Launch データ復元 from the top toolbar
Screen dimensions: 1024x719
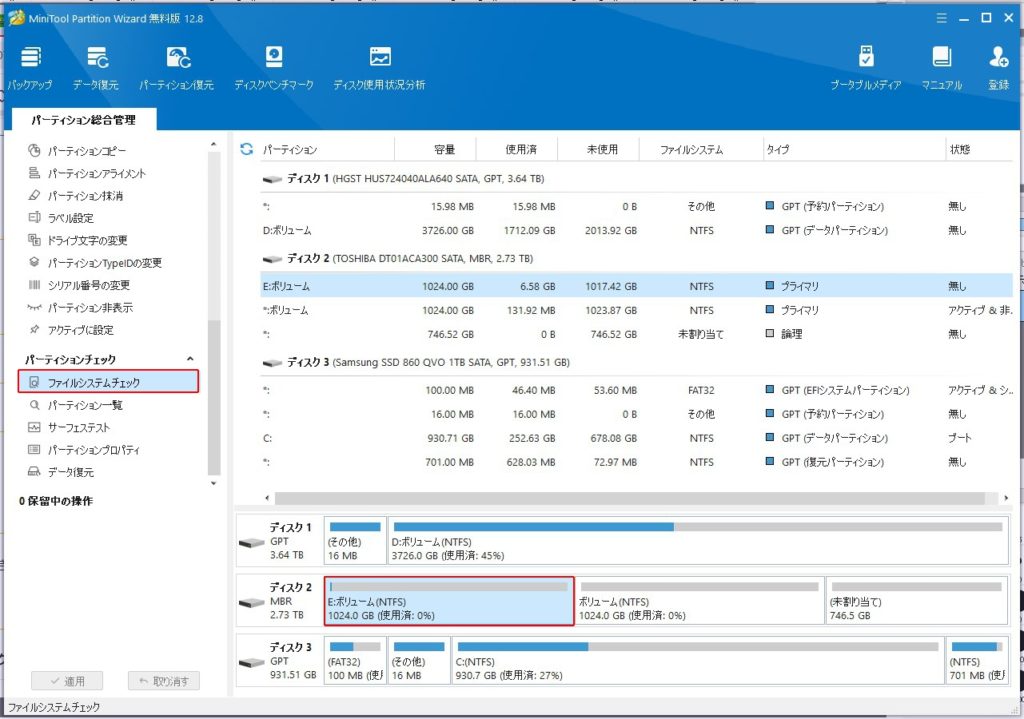[x=96, y=68]
